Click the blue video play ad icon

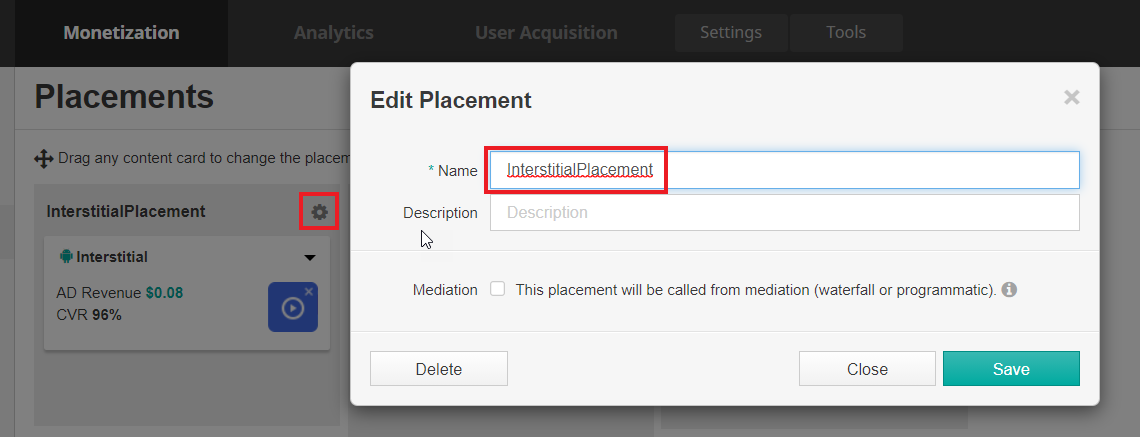point(292,308)
